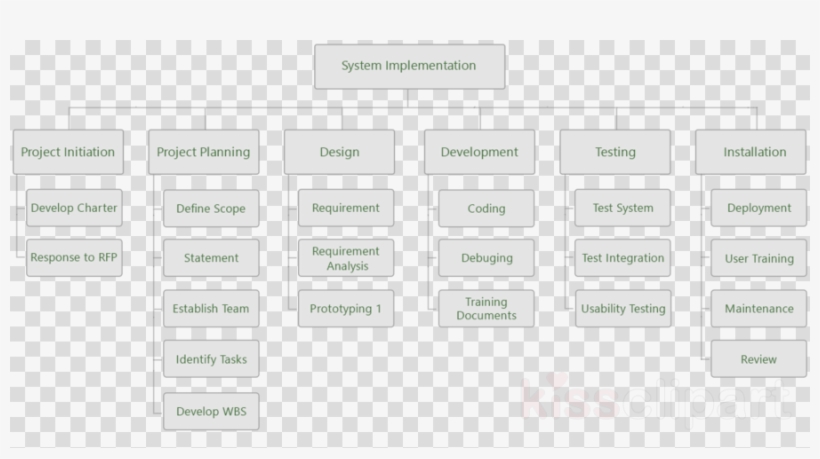820x459 pixels.
Task: Select the Project Planning box
Action: [x=203, y=152]
